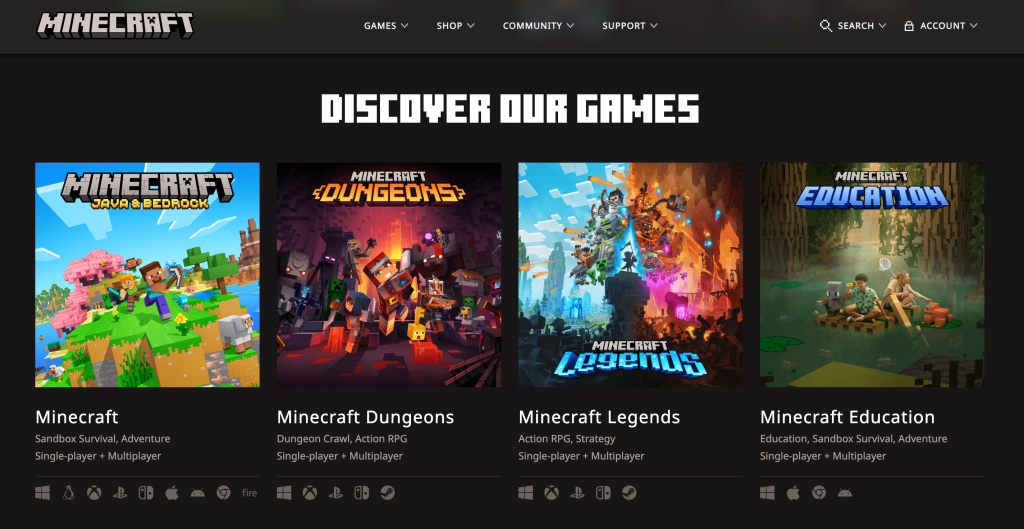1024x529 pixels.
Task: Click the Xbox icon under Minecraft Legends
Action: (551, 493)
